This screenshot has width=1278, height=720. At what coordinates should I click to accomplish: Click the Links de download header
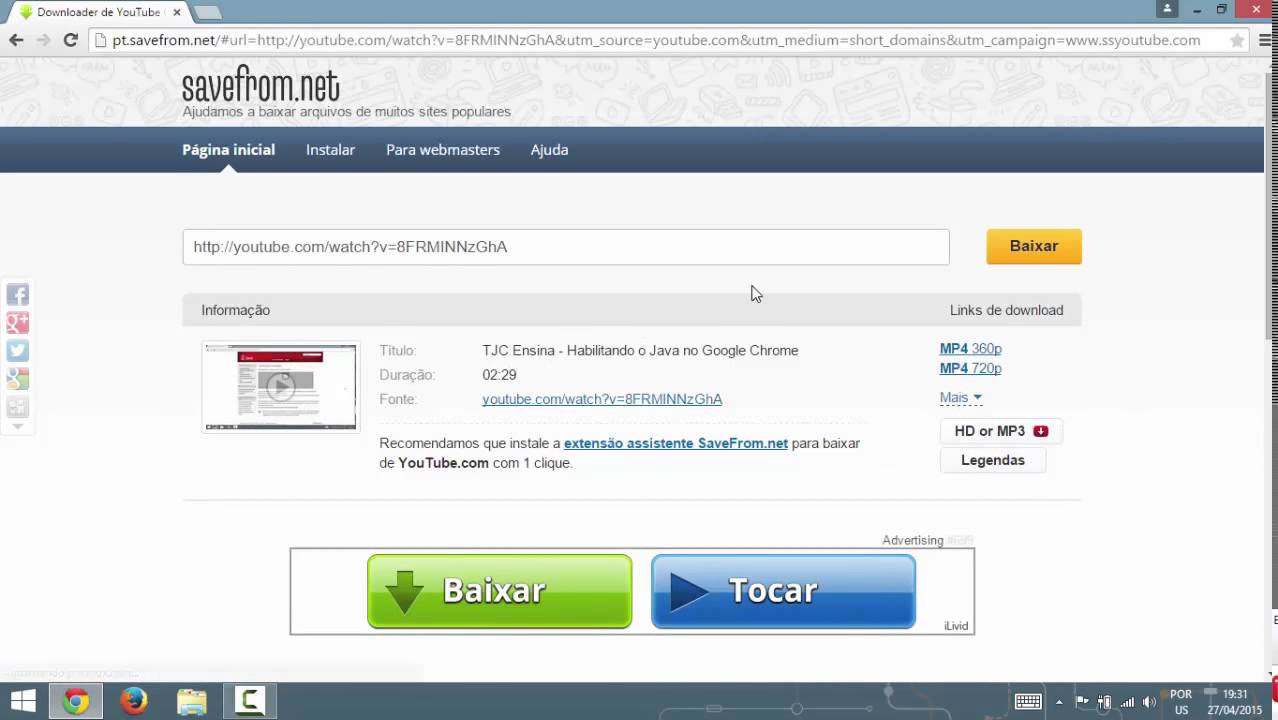pos(1006,310)
